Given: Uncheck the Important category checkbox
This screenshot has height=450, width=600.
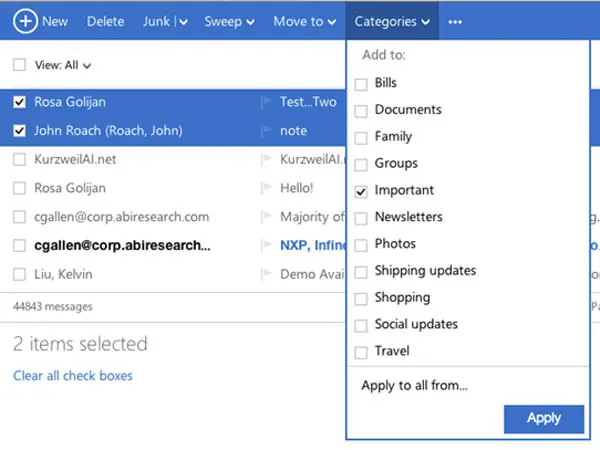Looking at the screenshot, I should (361, 191).
